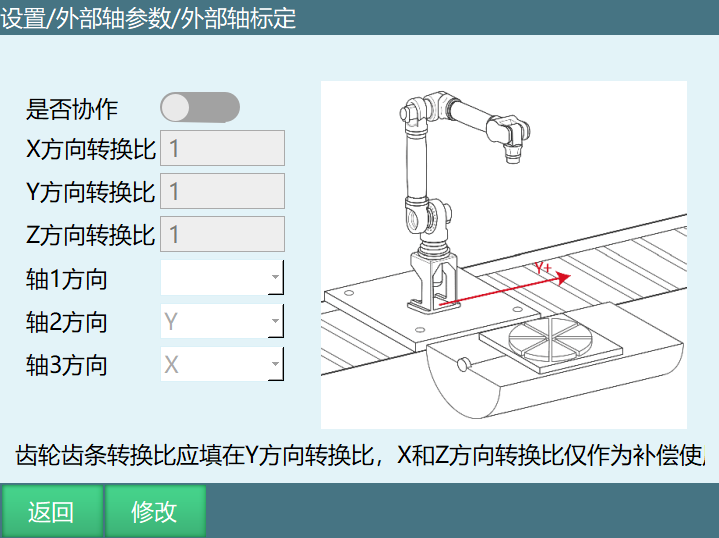Open the 轴2方向 dropdown showing Y

click(222, 321)
